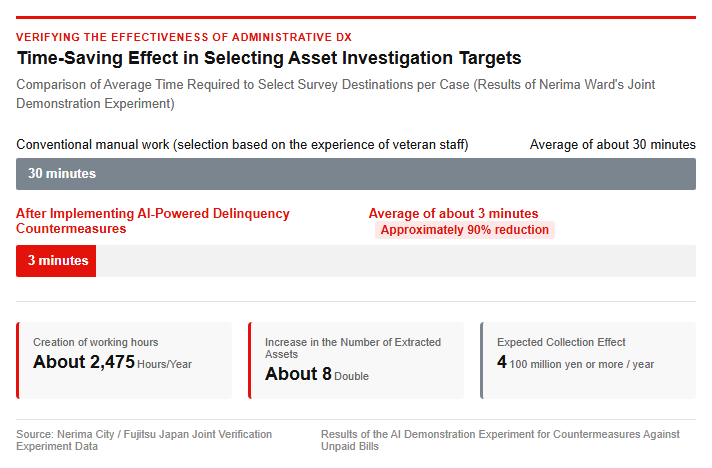Click the 'Average of about 30 minutes' text
712x468 pixels.
point(613,144)
